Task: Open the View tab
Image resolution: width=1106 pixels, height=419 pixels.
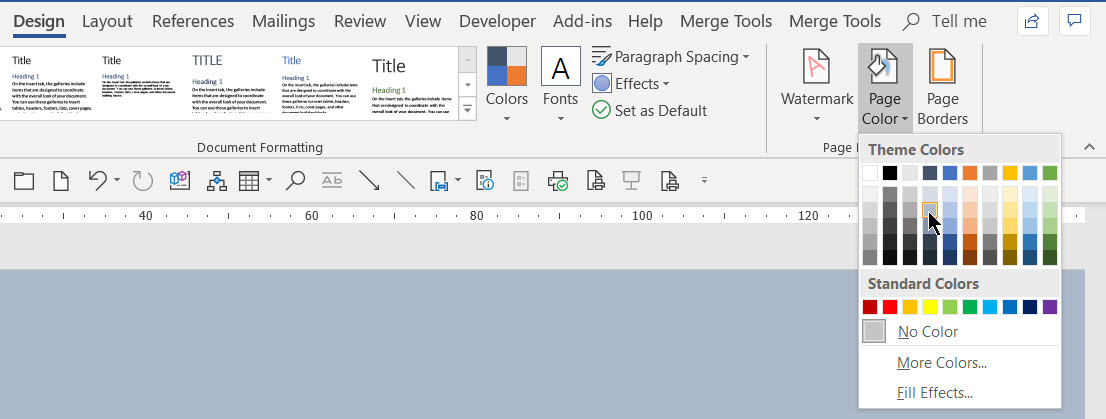Action: pos(423,22)
